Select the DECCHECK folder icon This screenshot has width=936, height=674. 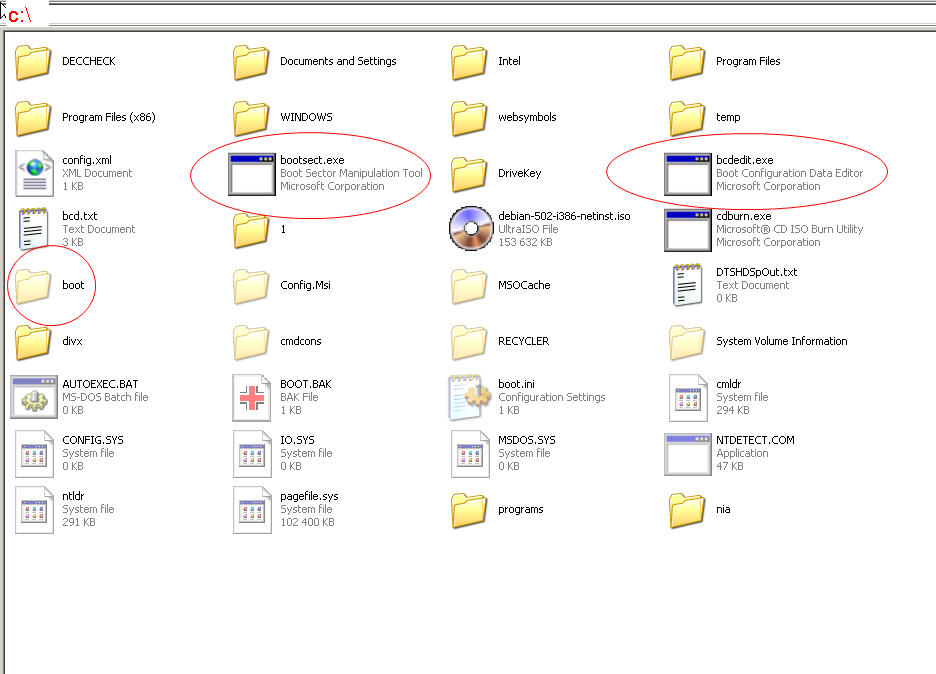33,61
